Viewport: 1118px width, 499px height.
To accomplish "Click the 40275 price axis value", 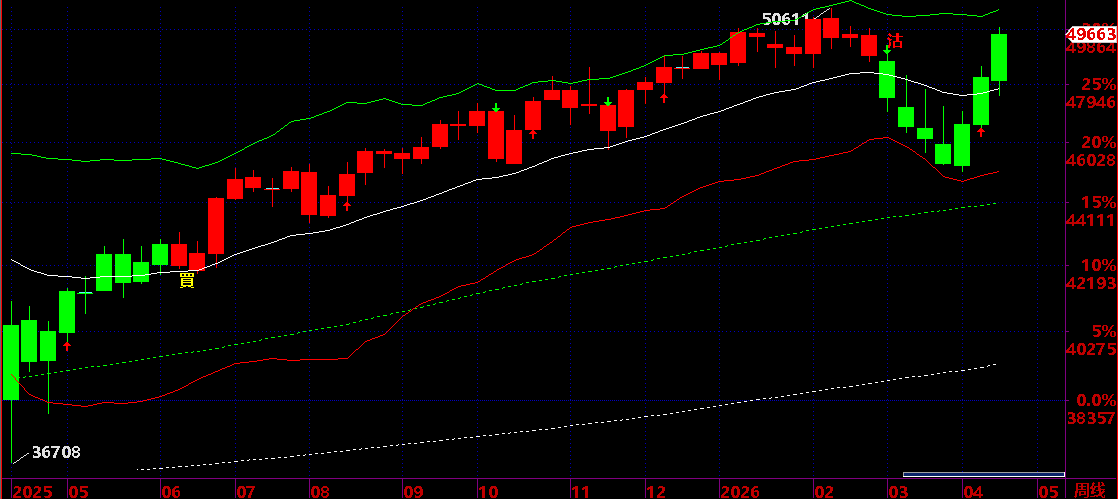I will click(1090, 350).
